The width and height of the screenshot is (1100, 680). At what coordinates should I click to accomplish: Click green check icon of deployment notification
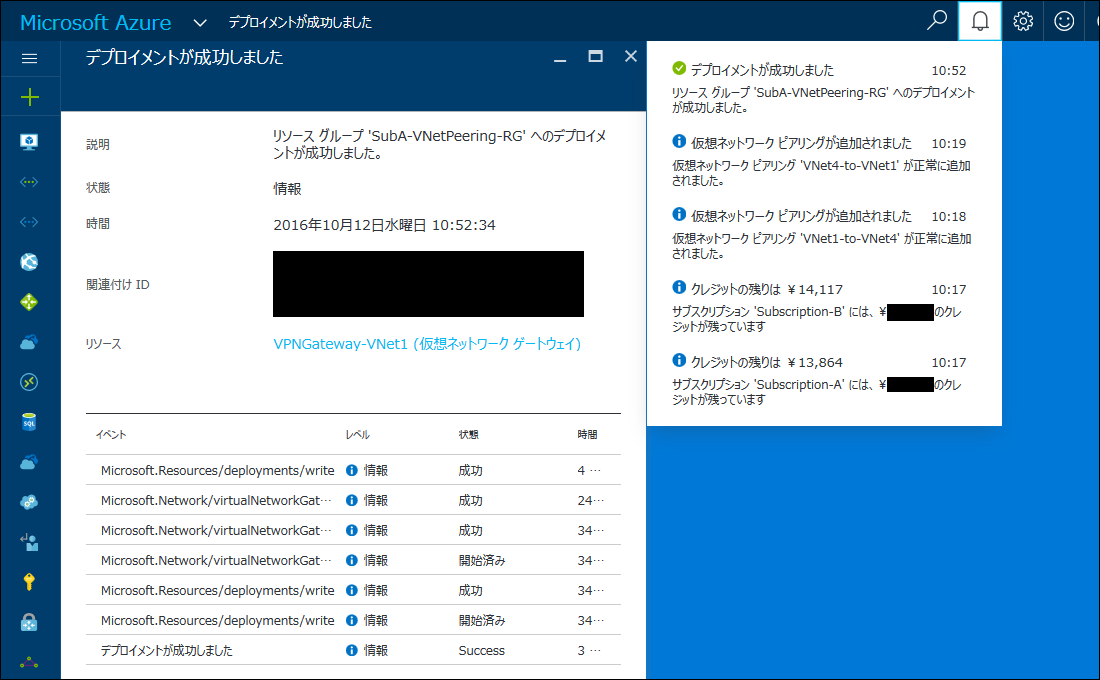(x=678, y=68)
